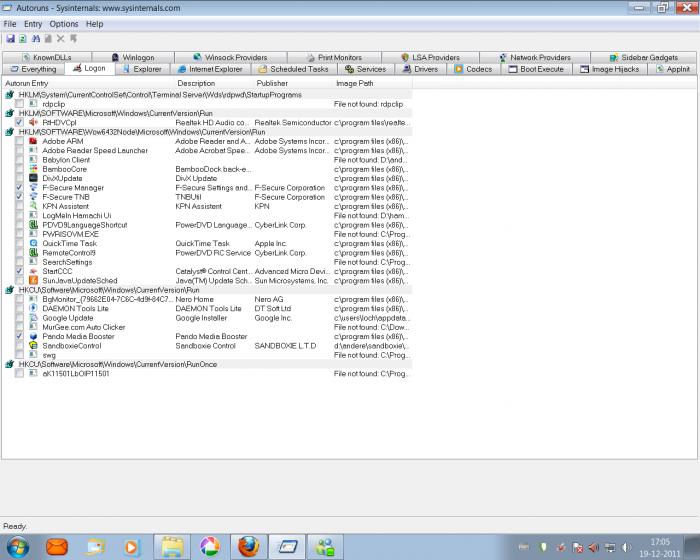Sort by the Autorun Entry column header
Image resolution: width=700 pixels, height=560 pixels.
[88, 83]
